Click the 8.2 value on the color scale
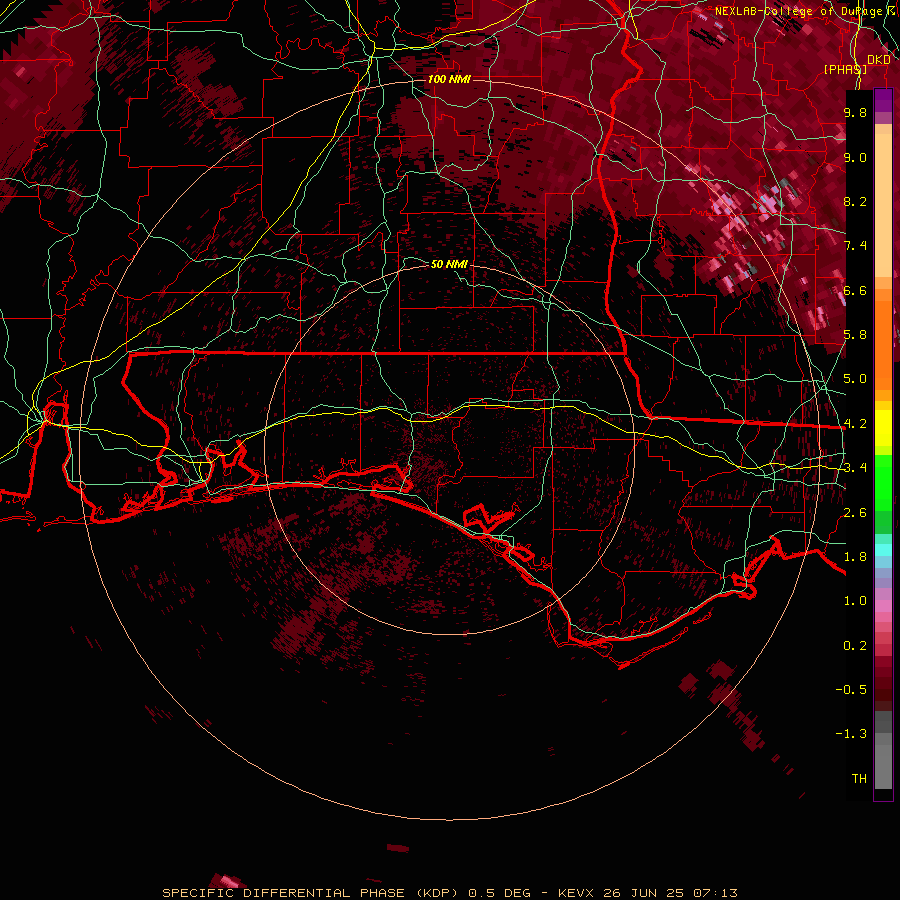The width and height of the screenshot is (900, 900). coord(855,201)
